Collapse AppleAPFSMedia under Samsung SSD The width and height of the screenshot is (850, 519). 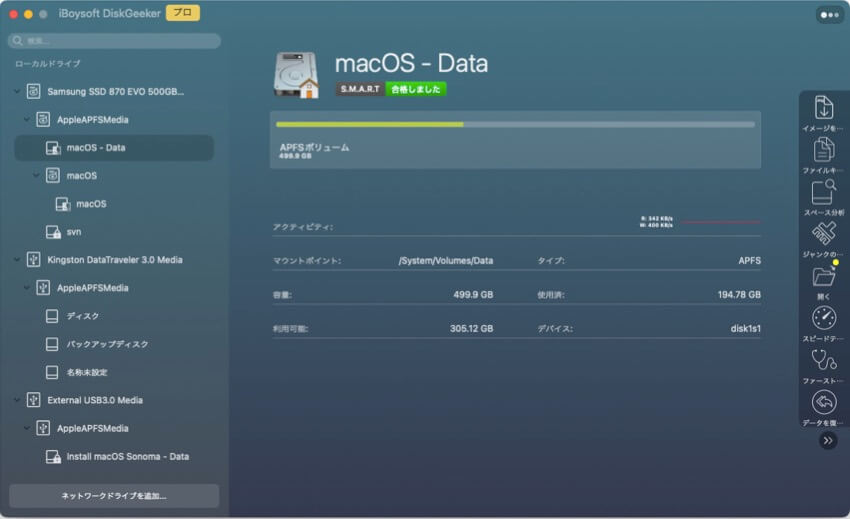coord(26,119)
